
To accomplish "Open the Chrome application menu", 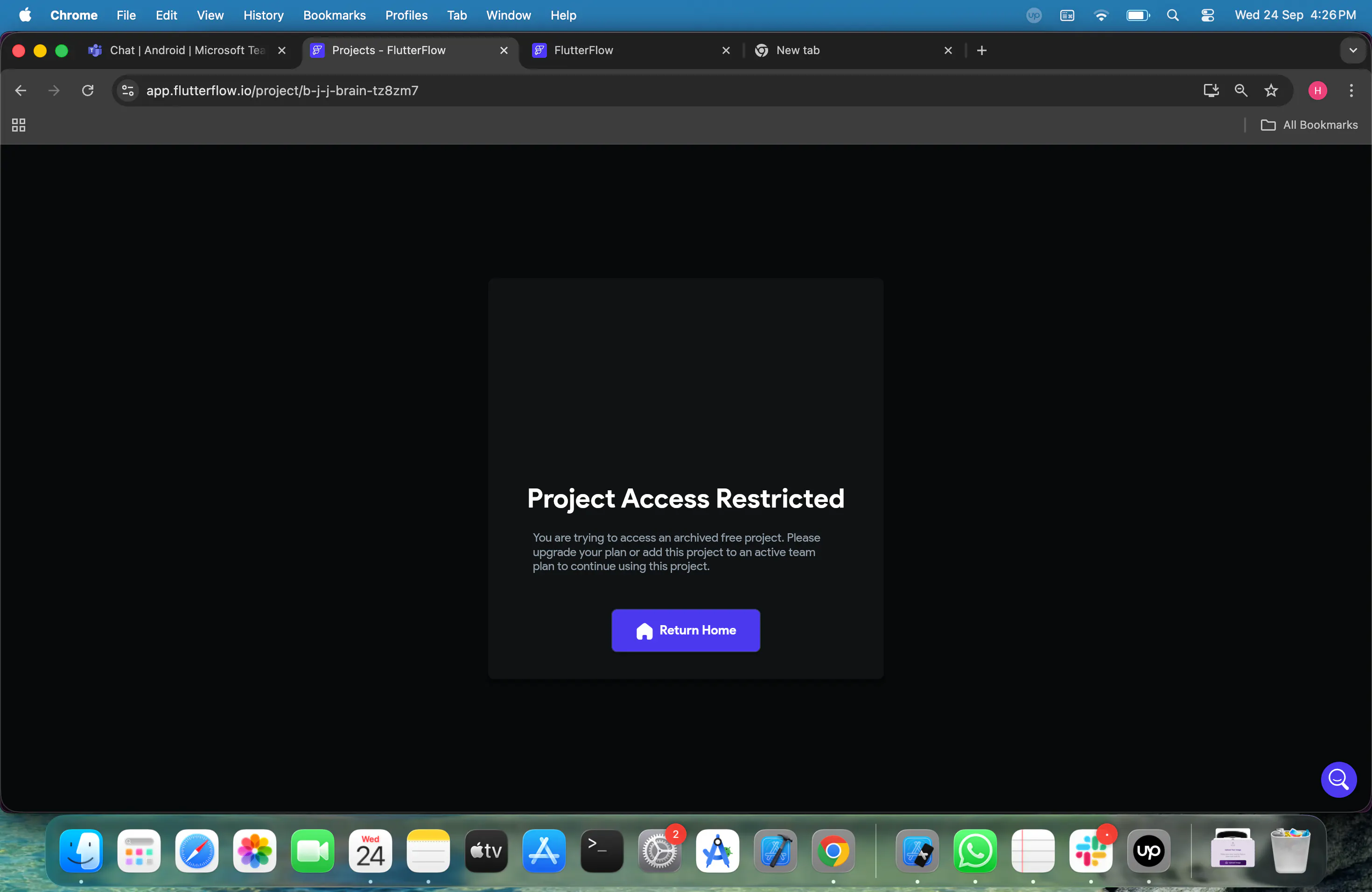I will (74, 15).
